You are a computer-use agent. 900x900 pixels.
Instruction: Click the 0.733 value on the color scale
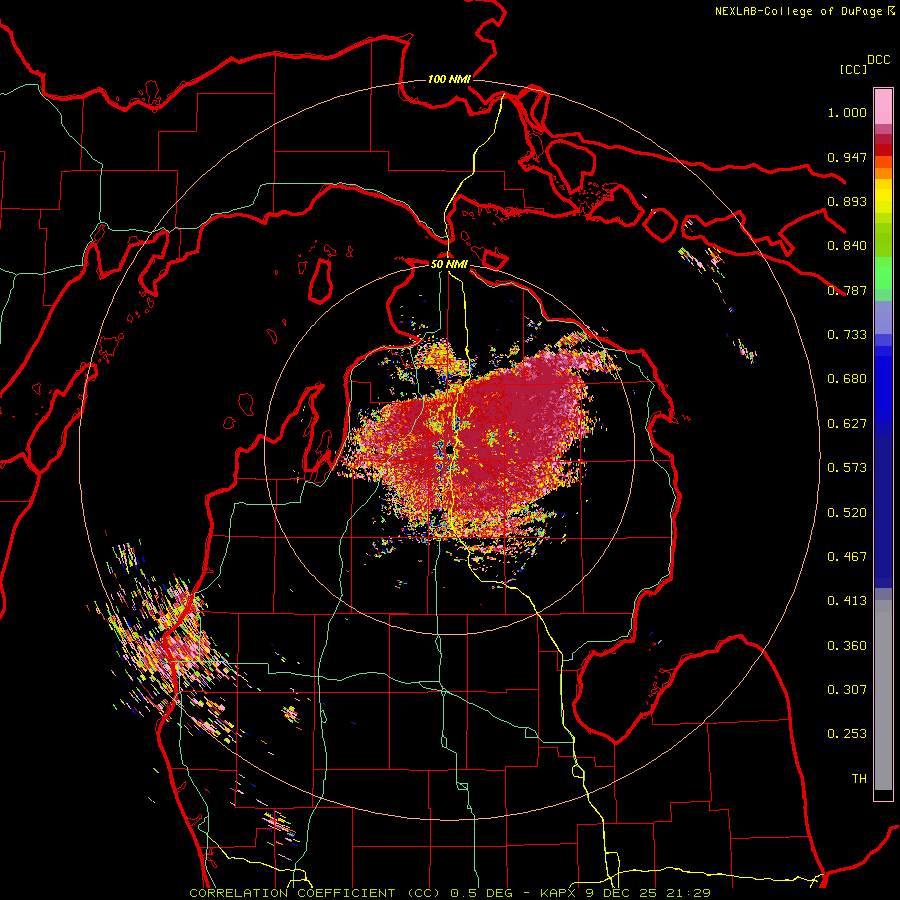click(847, 335)
